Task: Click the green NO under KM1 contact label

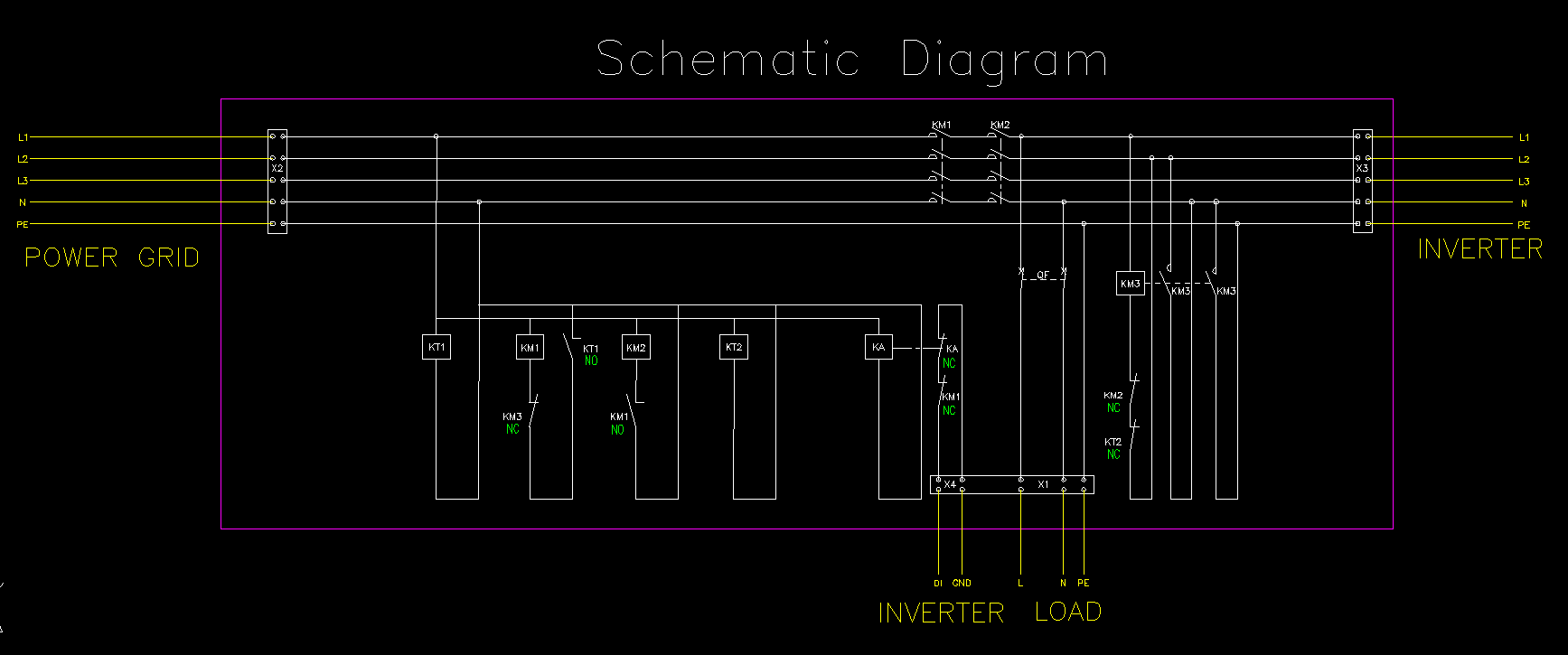Action: [x=617, y=430]
